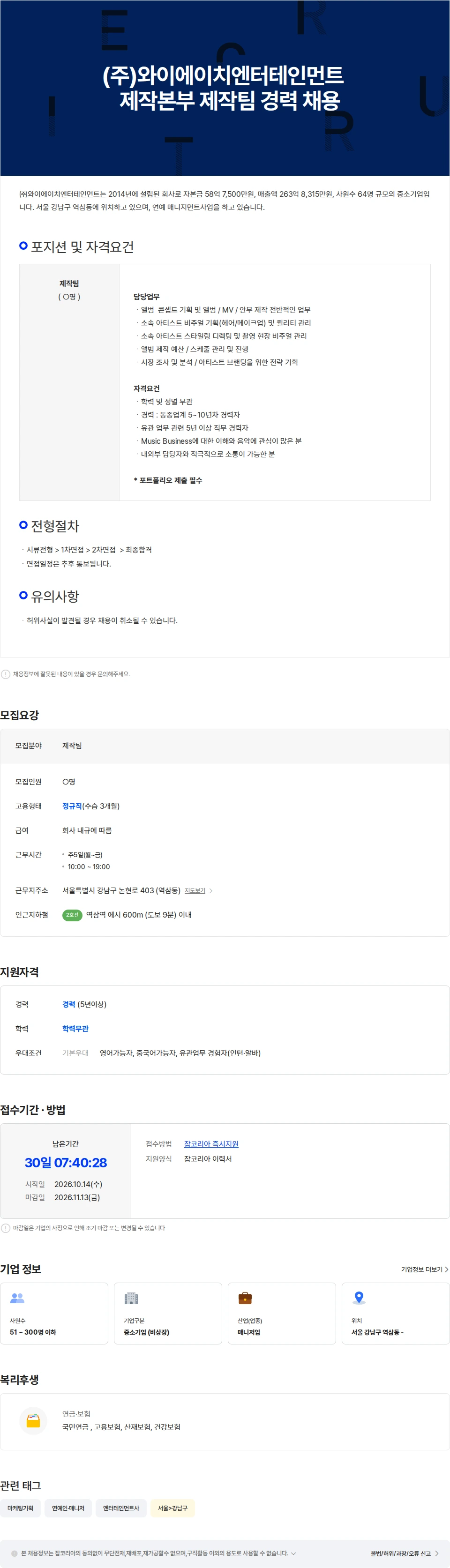
Task: Click the 포지션 및 자격요건 heading bullet icon
Action: pyautogui.click(x=23, y=245)
